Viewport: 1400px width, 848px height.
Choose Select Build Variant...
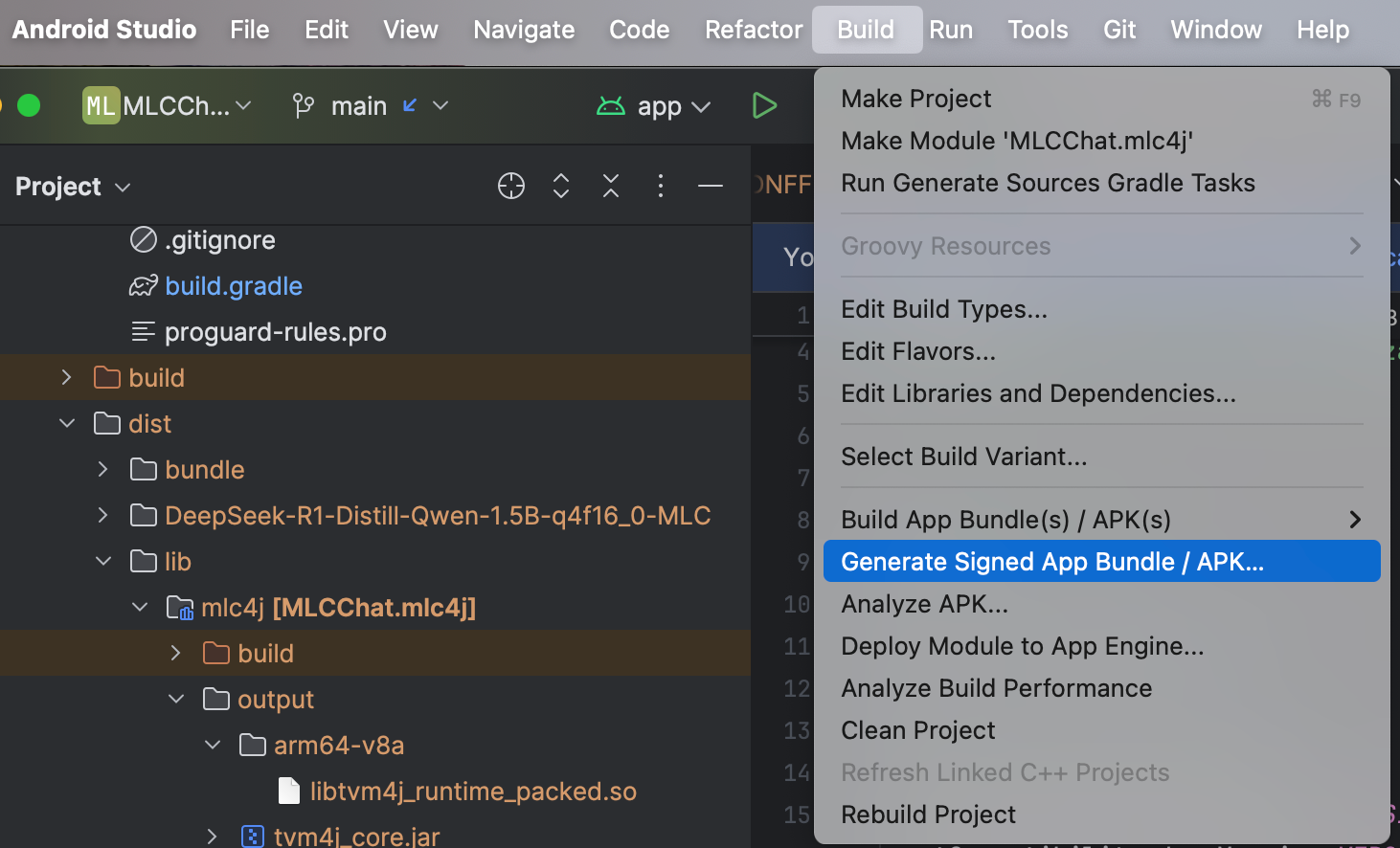point(1101,457)
